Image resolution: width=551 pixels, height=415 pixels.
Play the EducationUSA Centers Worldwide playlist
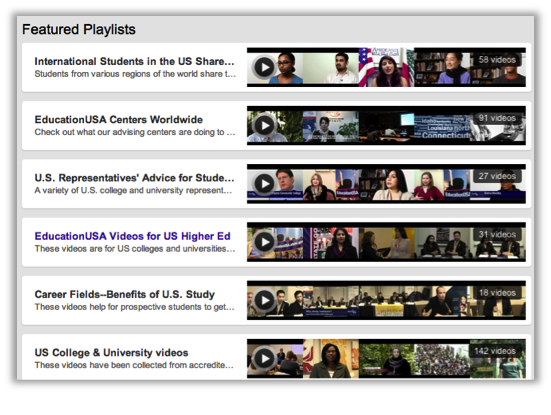264,125
